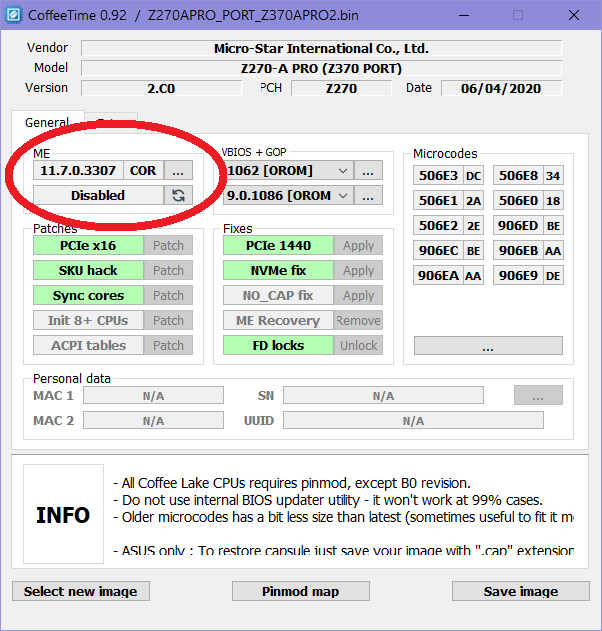Click the ME Disabled status button
602x631 pixels.
point(98,196)
